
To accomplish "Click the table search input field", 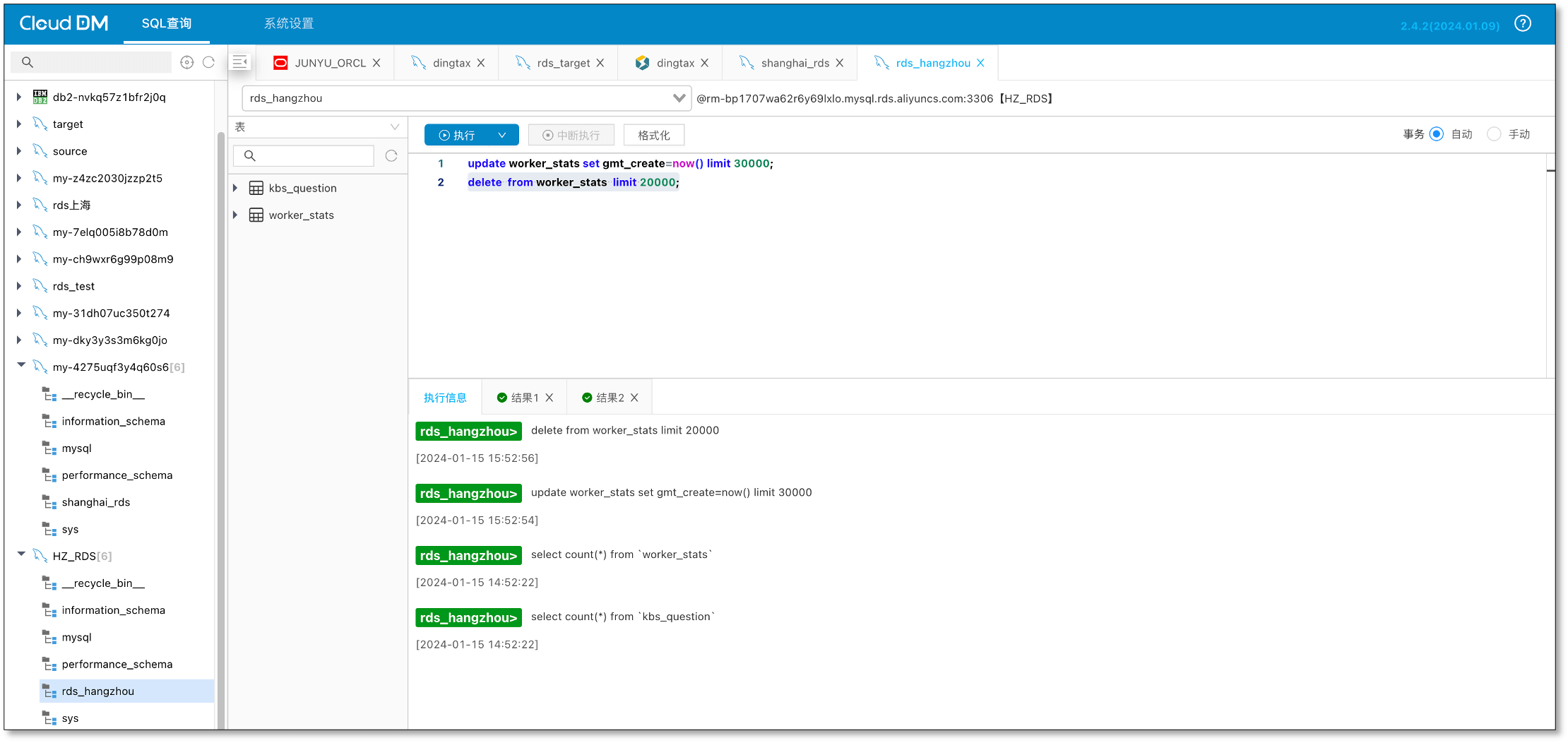I will coord(304,155).
